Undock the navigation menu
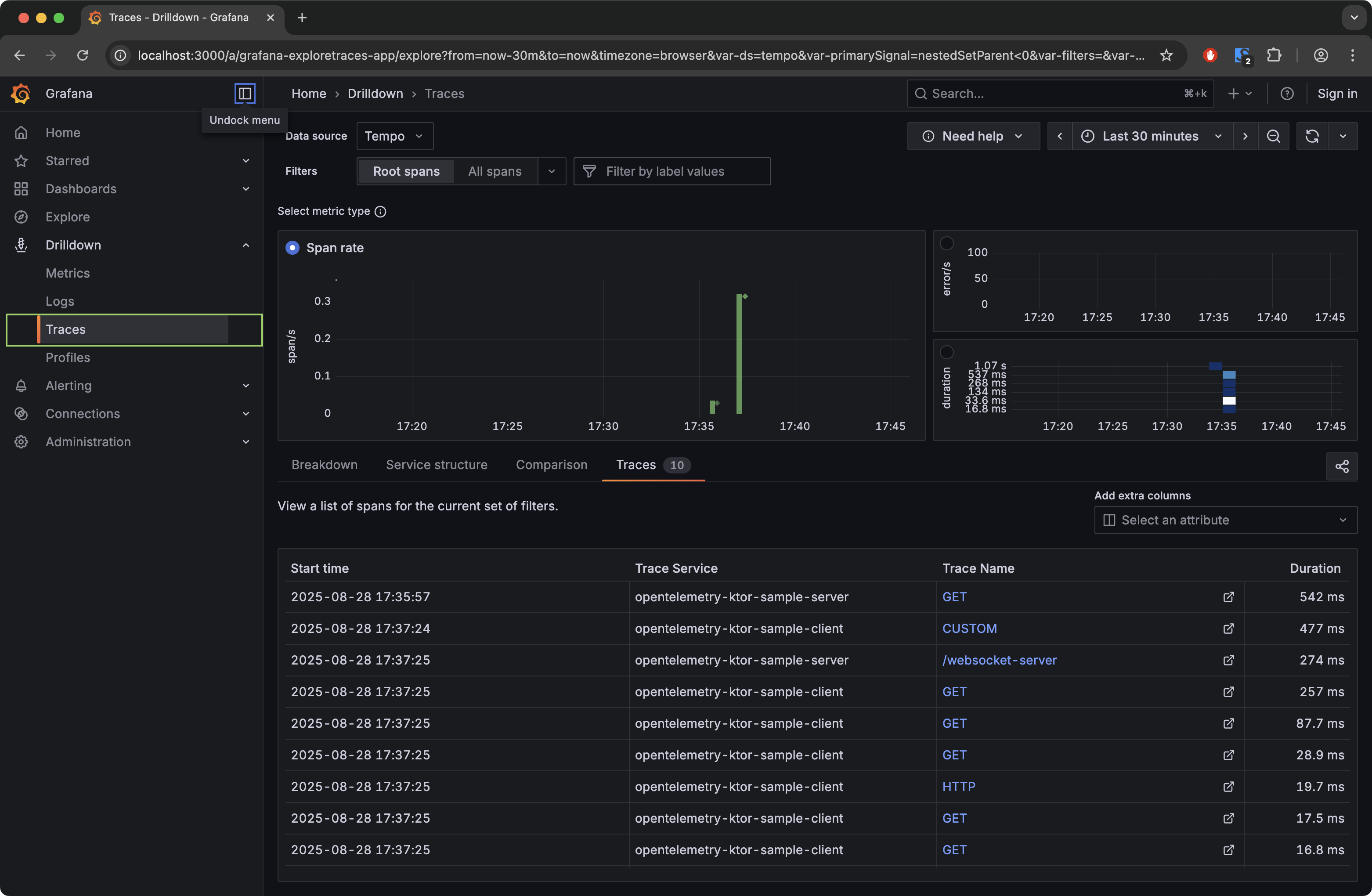Screen dimensions: 1372x896 245,94
